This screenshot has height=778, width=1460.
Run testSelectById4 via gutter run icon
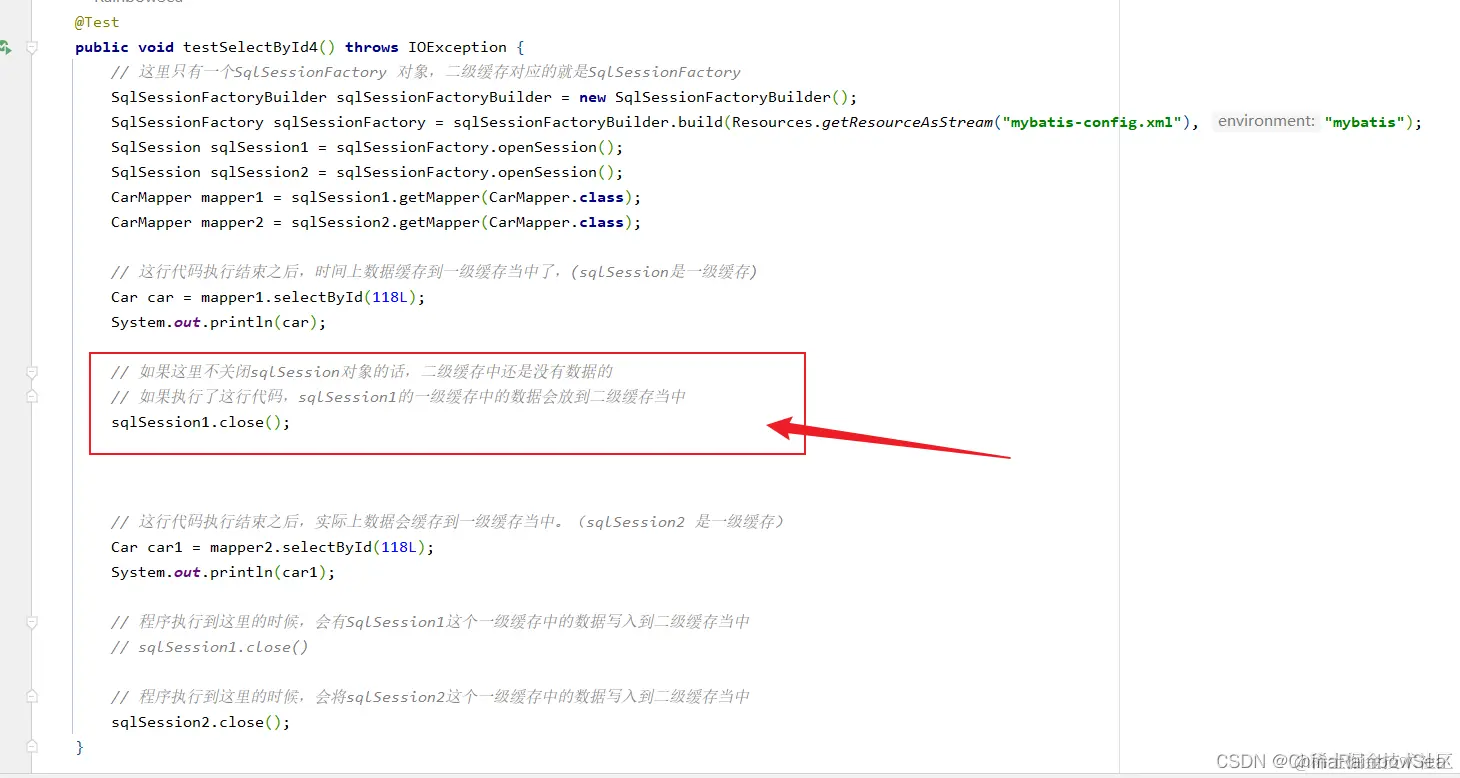click(x=5, y=47)
